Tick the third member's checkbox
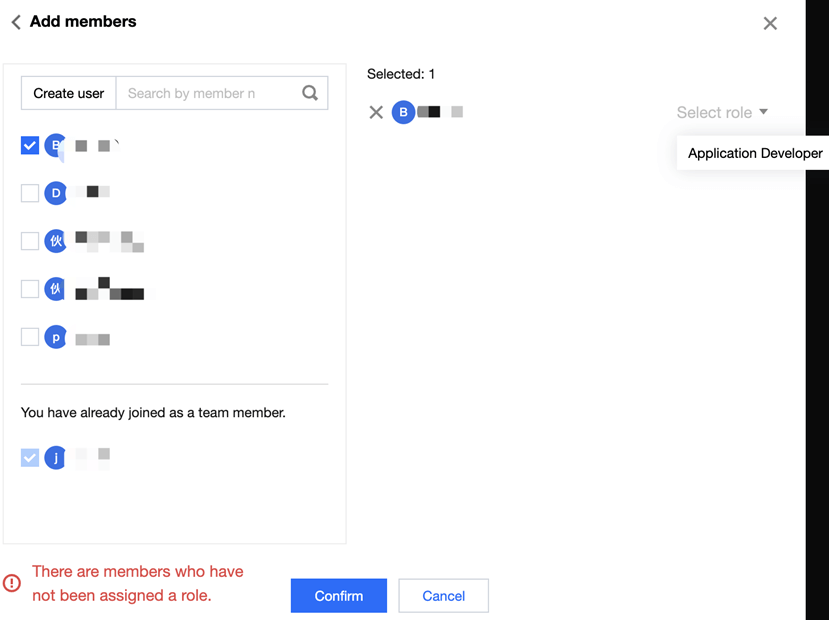The height and width of the screenshot is (620, 829). click(30, 241)
